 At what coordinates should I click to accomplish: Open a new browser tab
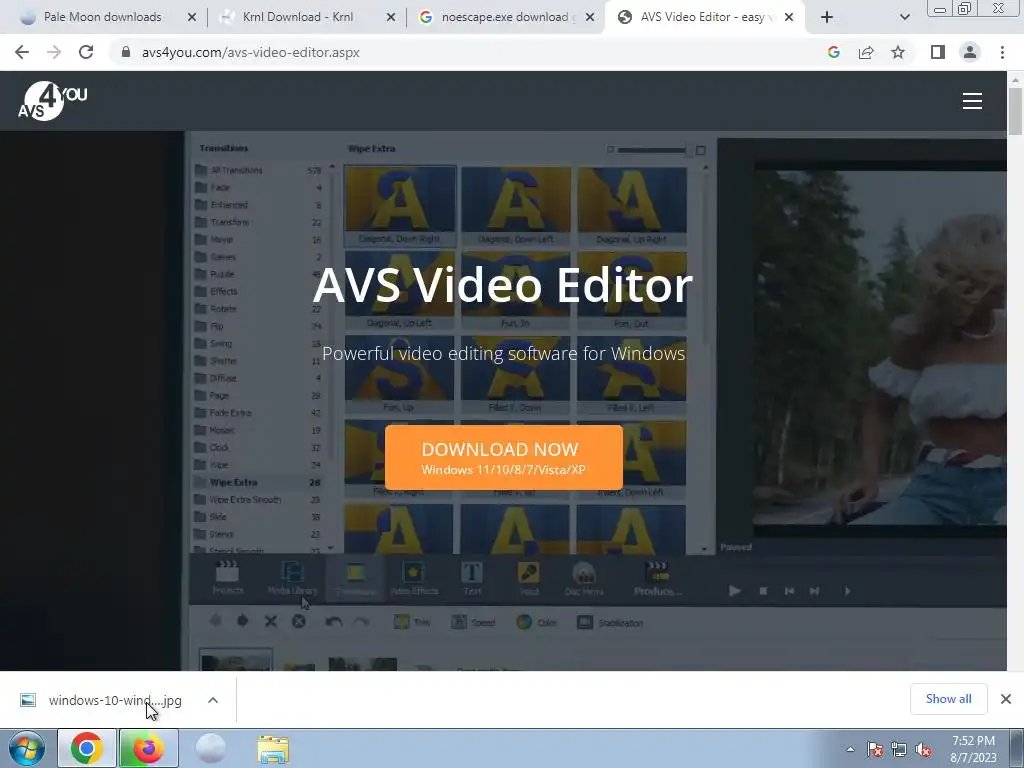tap(827, 18)
